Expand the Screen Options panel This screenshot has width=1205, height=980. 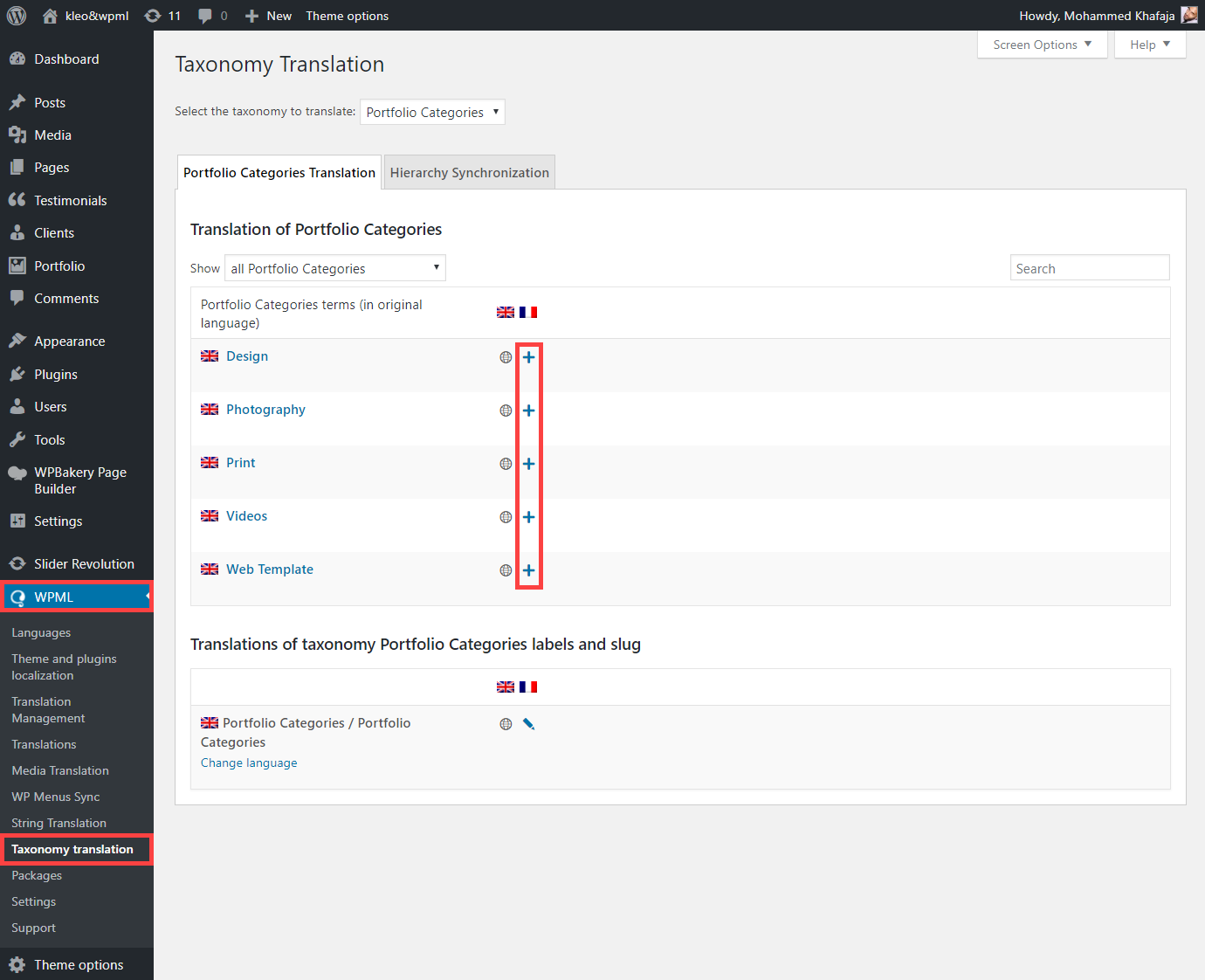click(1043, 45)
